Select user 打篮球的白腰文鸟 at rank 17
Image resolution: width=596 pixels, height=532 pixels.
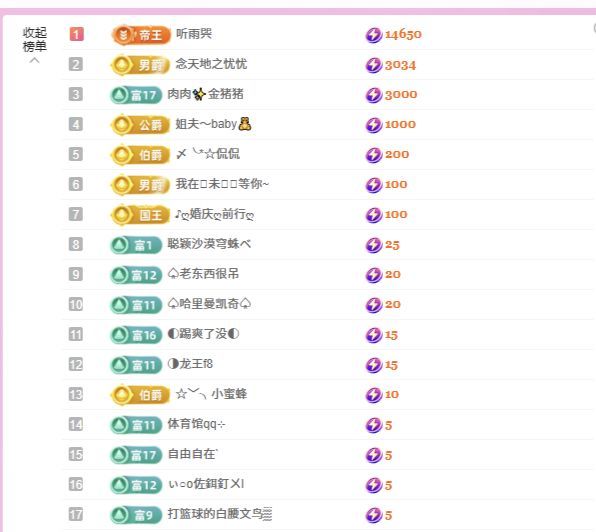[220, 514]
